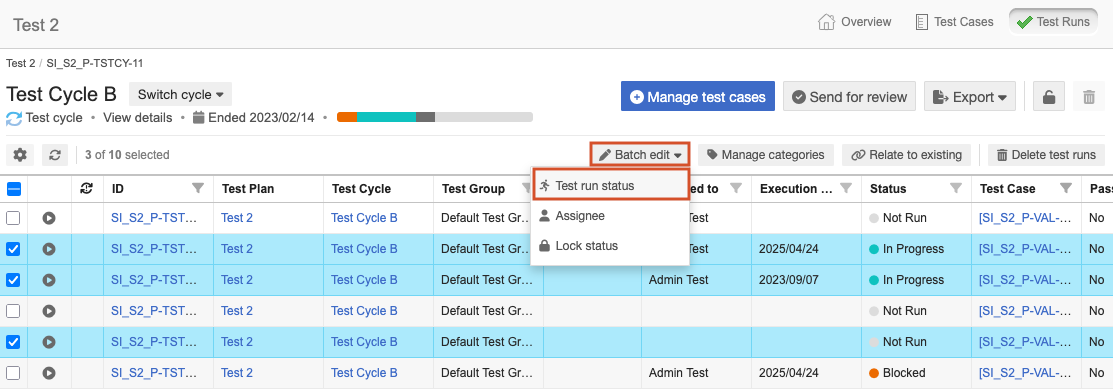Choose Lock status in Batch edit menu
Image resolution: width=1113 pixels, height=389 pixels.
click(610, 246)
